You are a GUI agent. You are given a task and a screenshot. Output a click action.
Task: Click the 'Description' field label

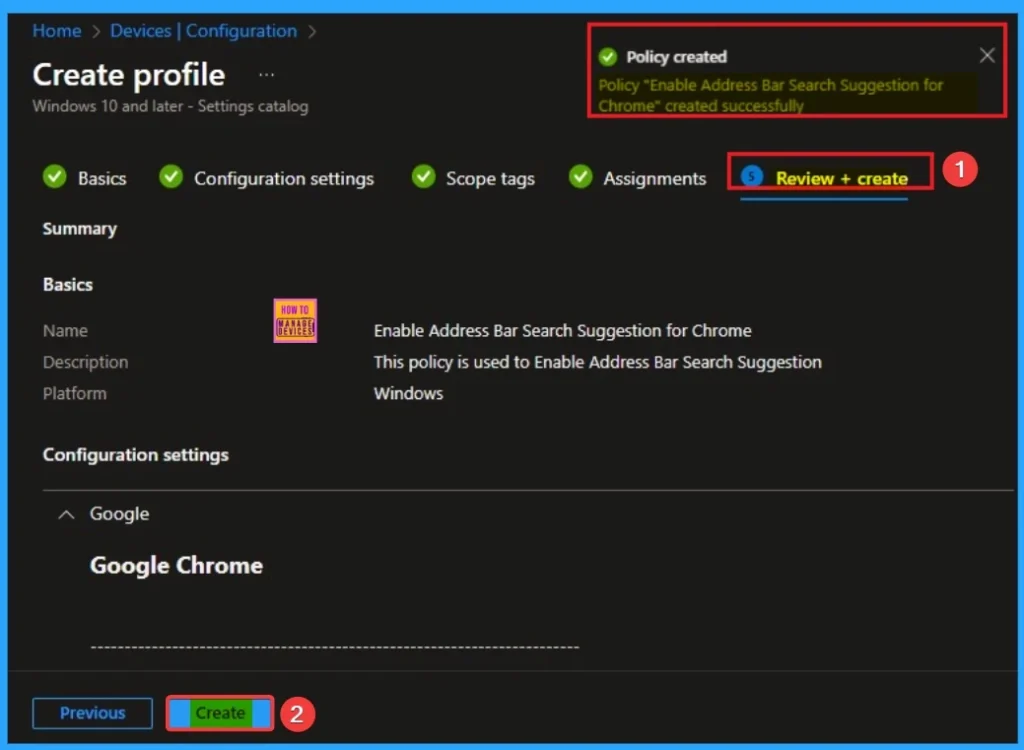tap(86, 362)
